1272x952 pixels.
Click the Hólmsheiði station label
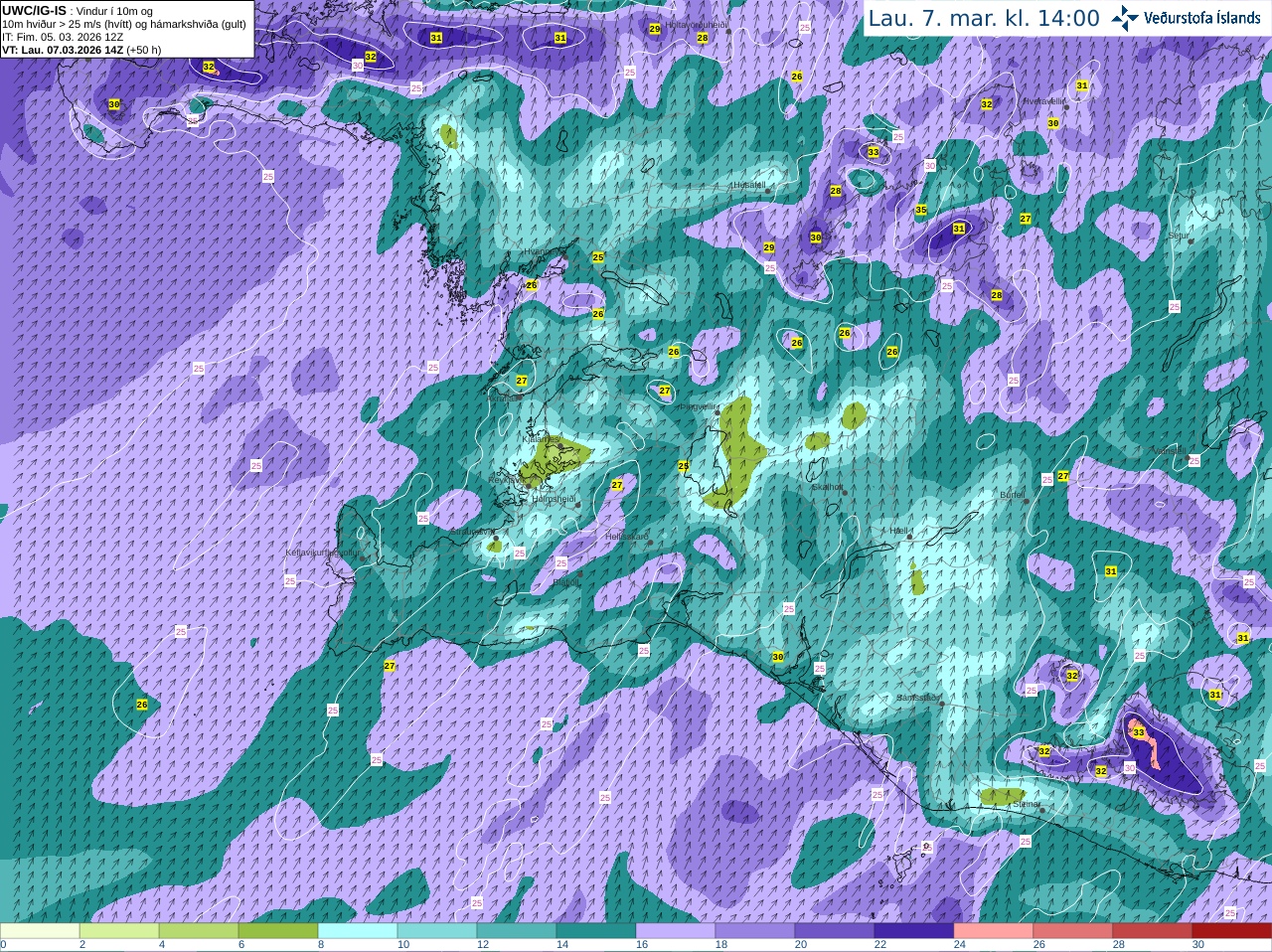click(555, 499)
